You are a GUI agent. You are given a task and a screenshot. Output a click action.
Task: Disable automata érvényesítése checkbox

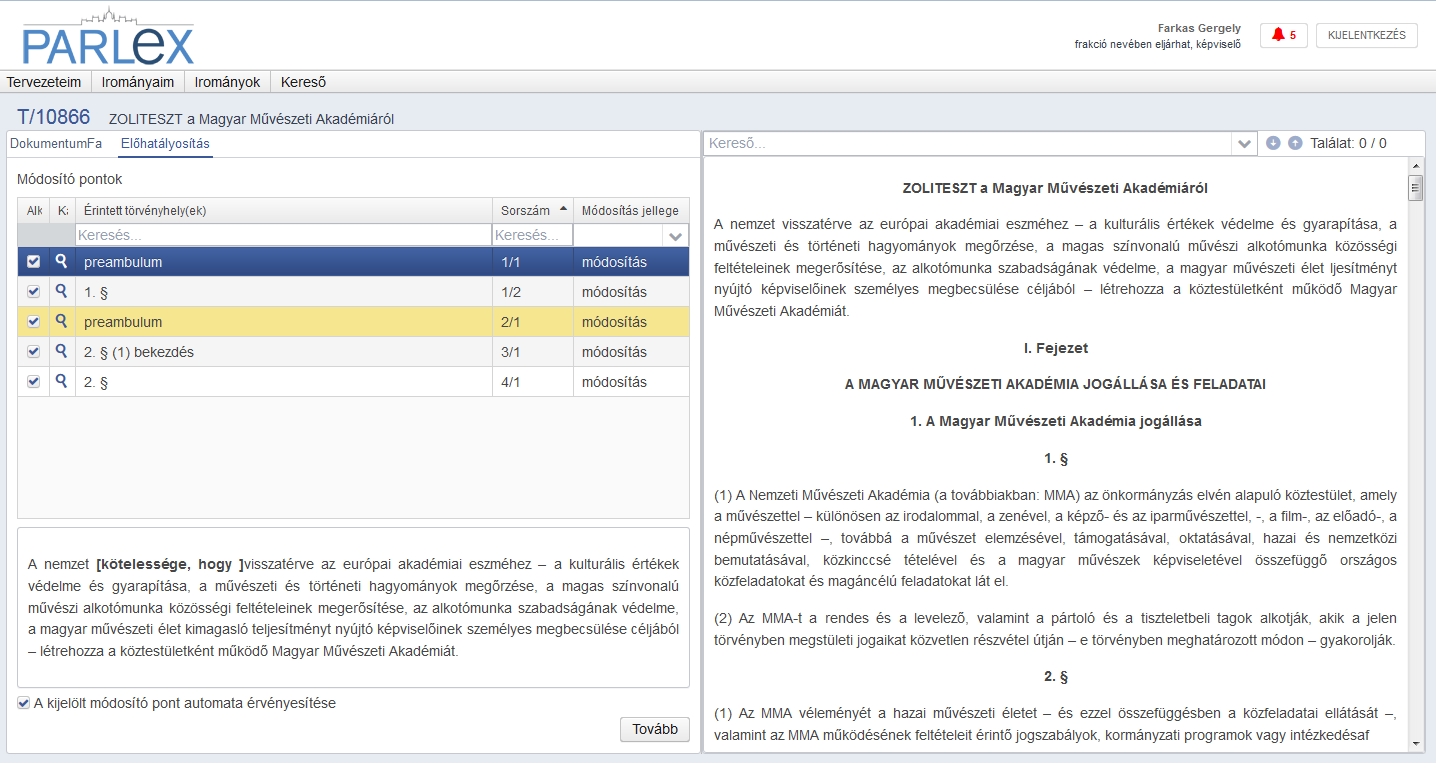23,703
